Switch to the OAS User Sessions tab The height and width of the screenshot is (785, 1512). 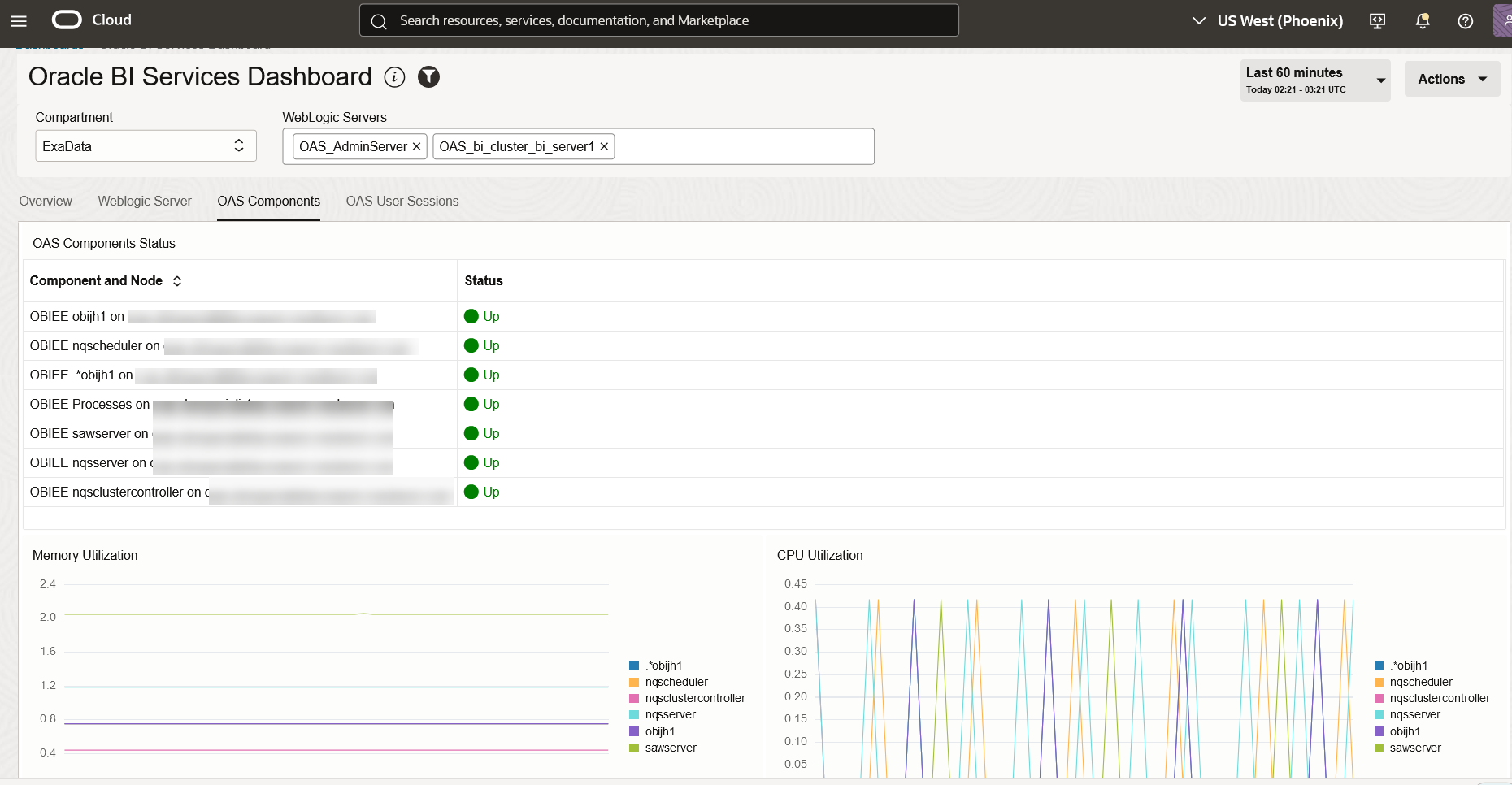[x=402, y=201]
